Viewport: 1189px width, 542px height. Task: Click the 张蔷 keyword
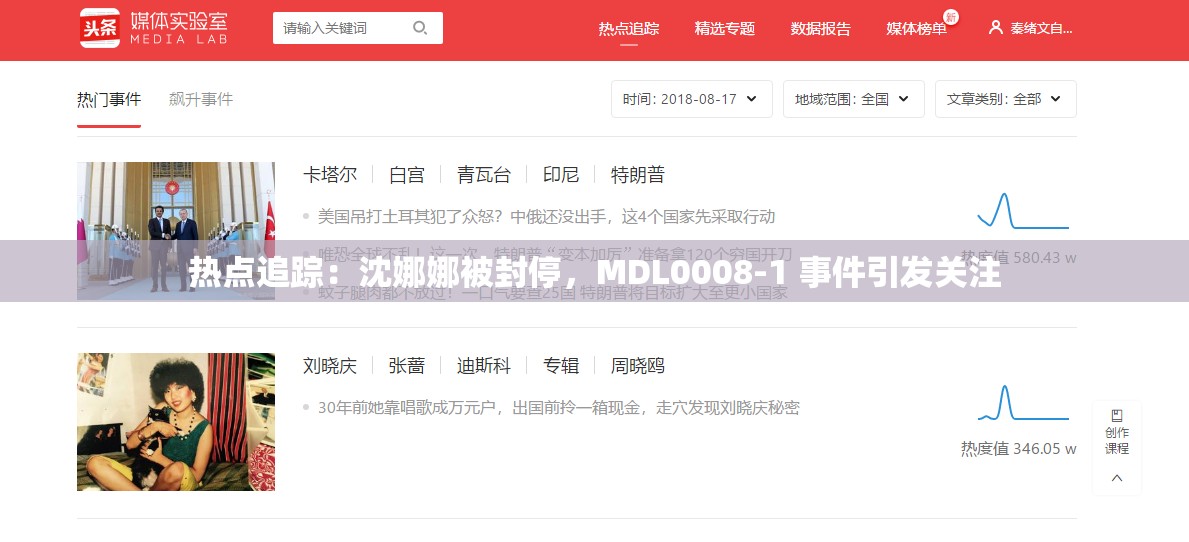(x=406, y=366)
